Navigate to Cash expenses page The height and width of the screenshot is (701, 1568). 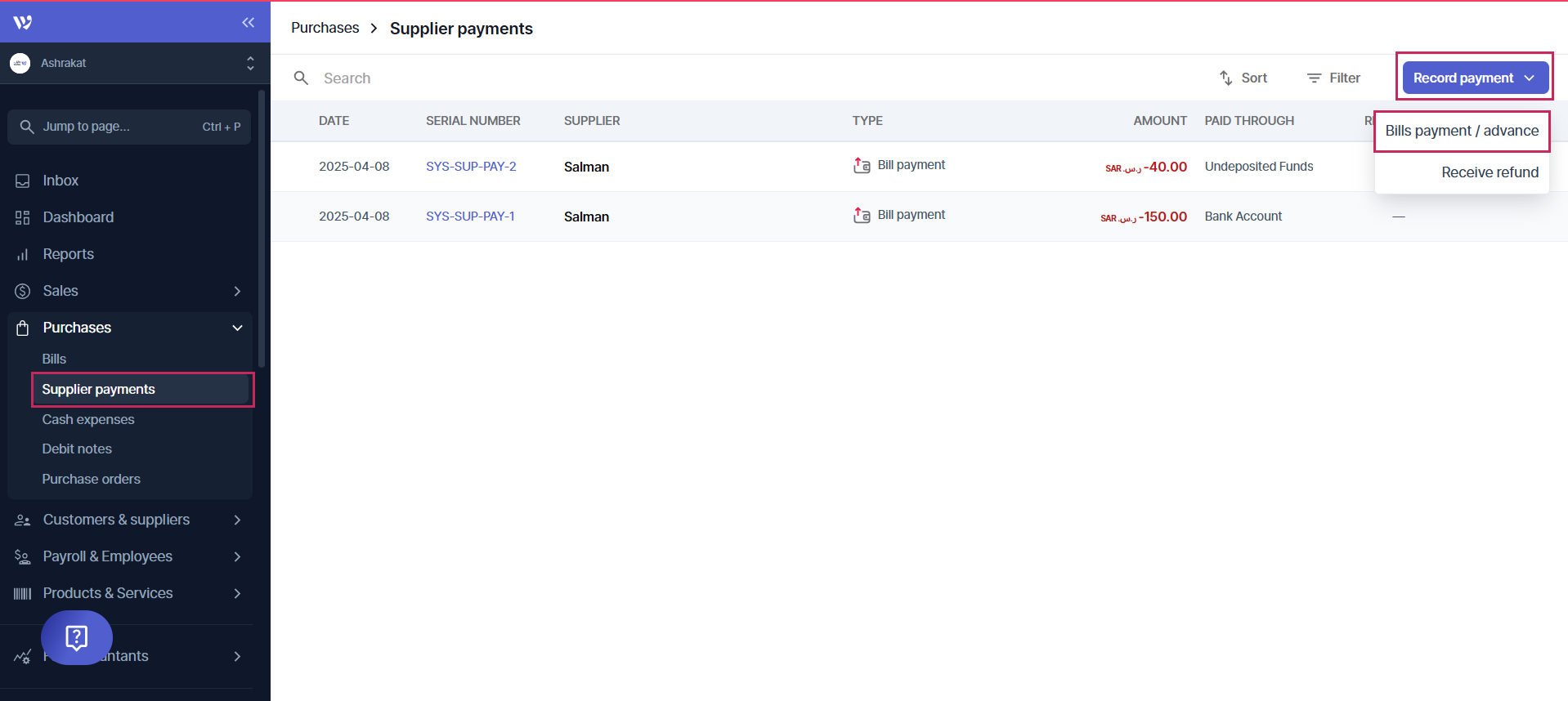[x=88, y=419]
